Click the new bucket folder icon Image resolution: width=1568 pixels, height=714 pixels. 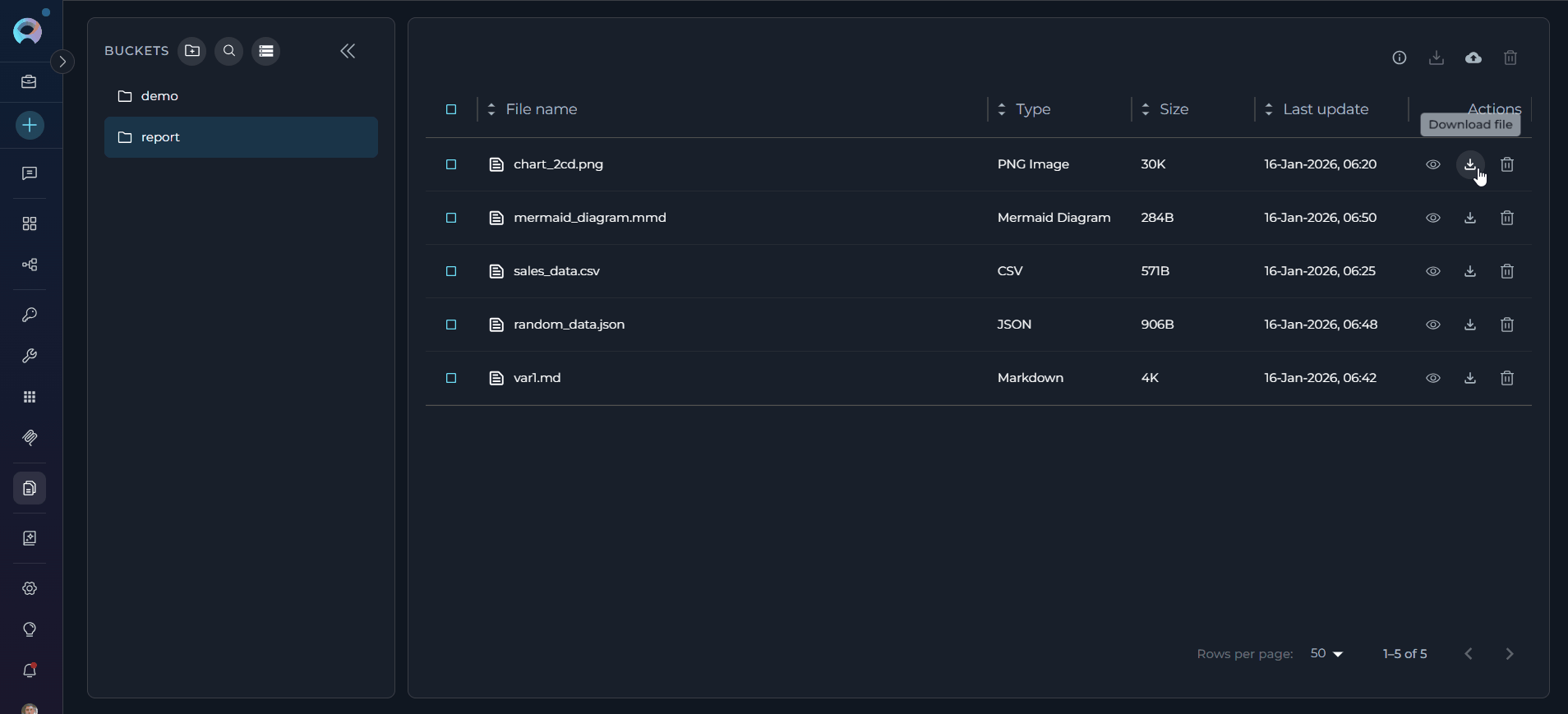pyautogui.click(x=192, y=51)
